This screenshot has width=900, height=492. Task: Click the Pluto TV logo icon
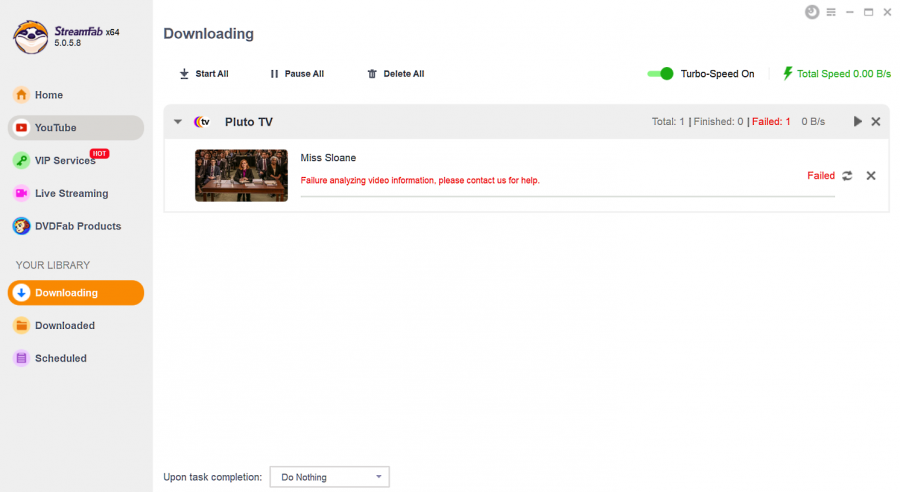[x=202, y=122]
